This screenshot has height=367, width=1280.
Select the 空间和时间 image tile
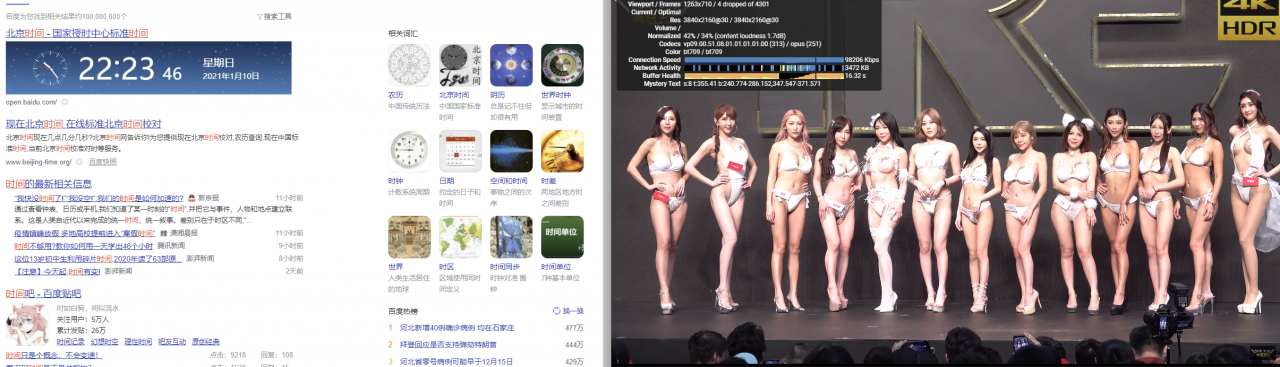tap(511, 151)
